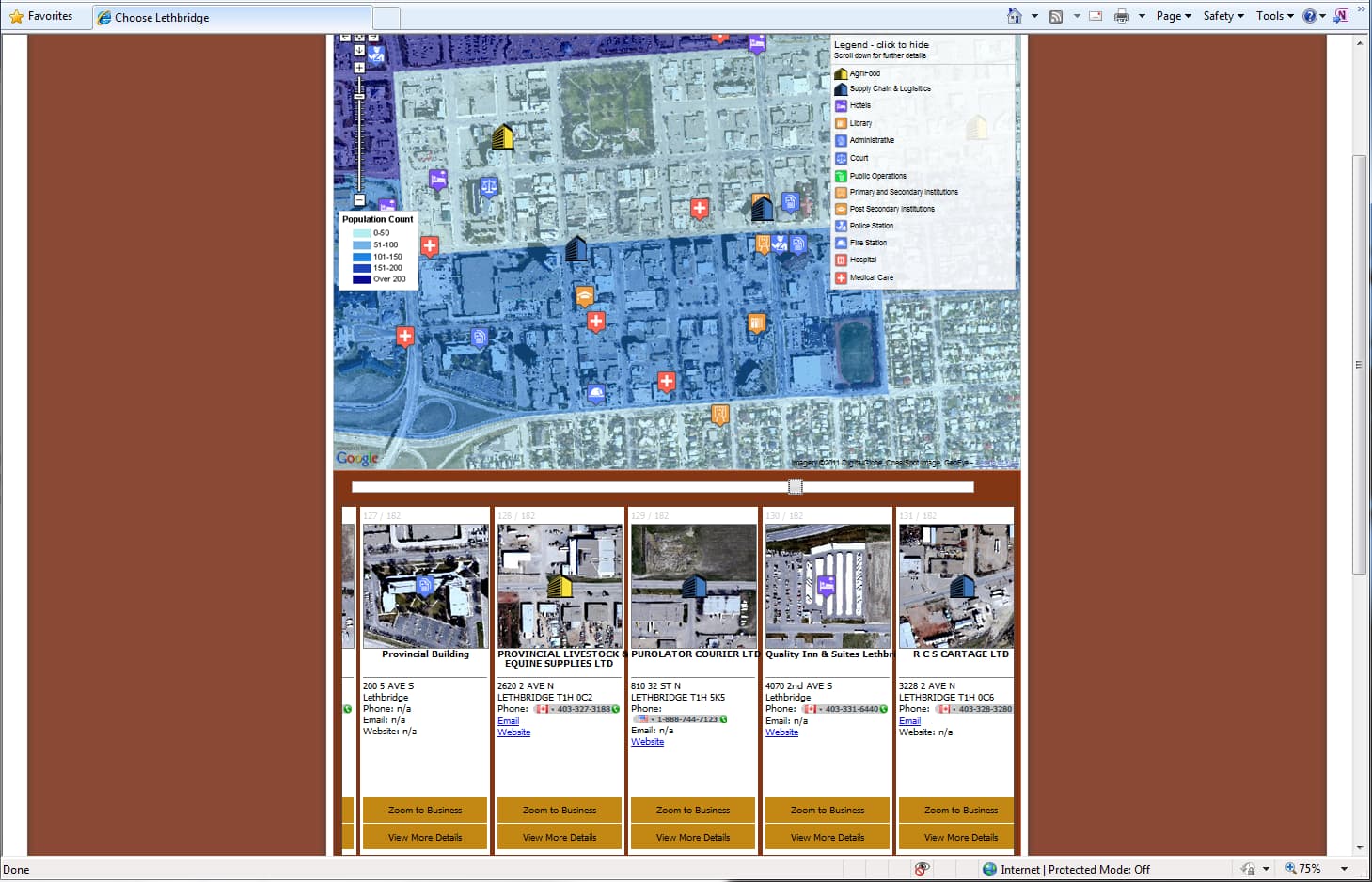
Task: Click the Supply Chain building beside the Administrative marker
Action: click(762, 208)
